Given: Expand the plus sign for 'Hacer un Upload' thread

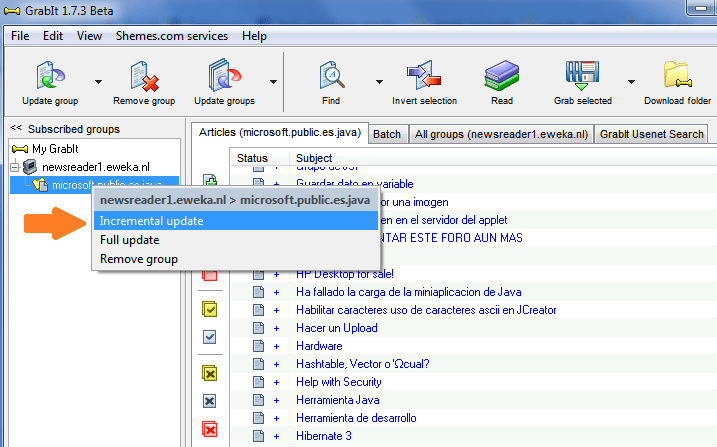Looking at the screenshot, I should click(x=276, y=329).
